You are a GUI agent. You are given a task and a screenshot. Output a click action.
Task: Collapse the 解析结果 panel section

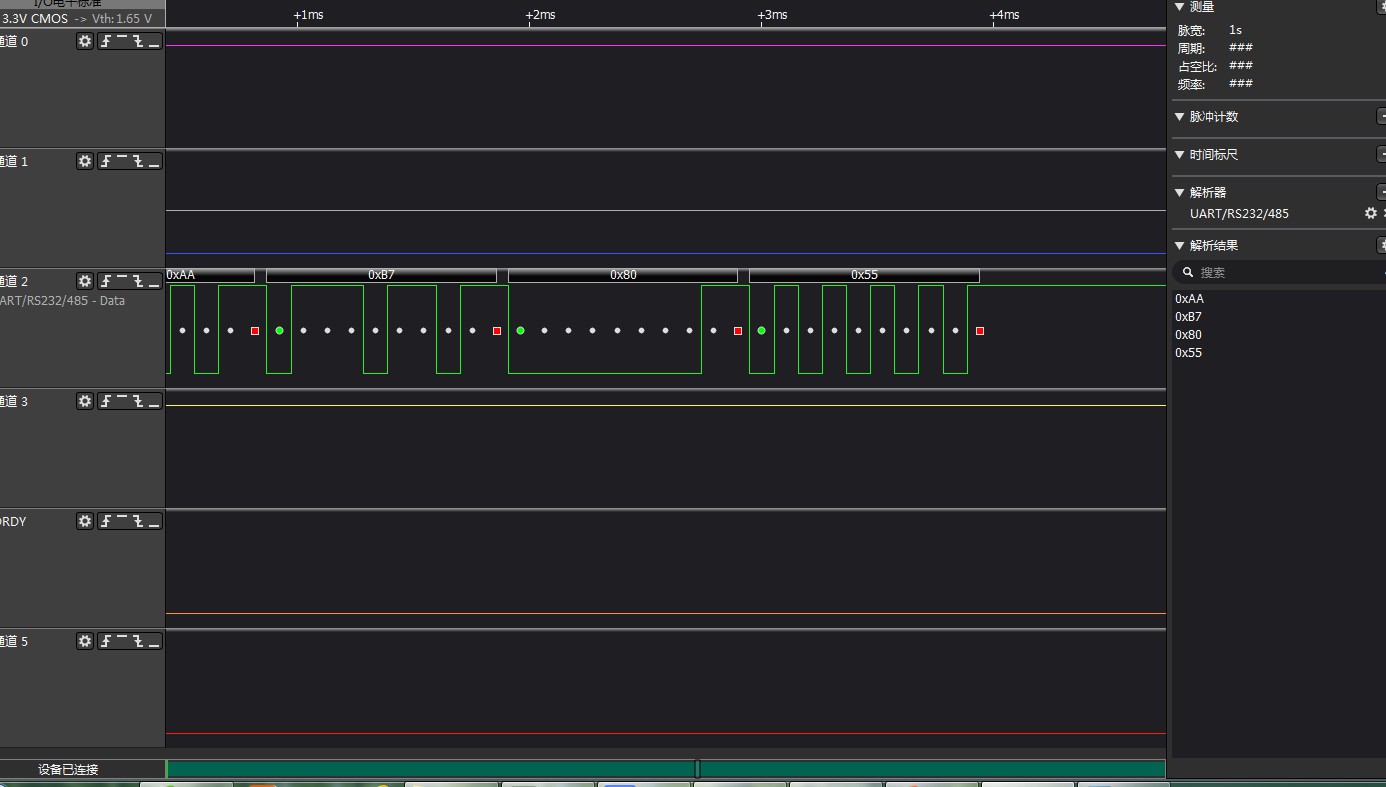click(1180, 245)
